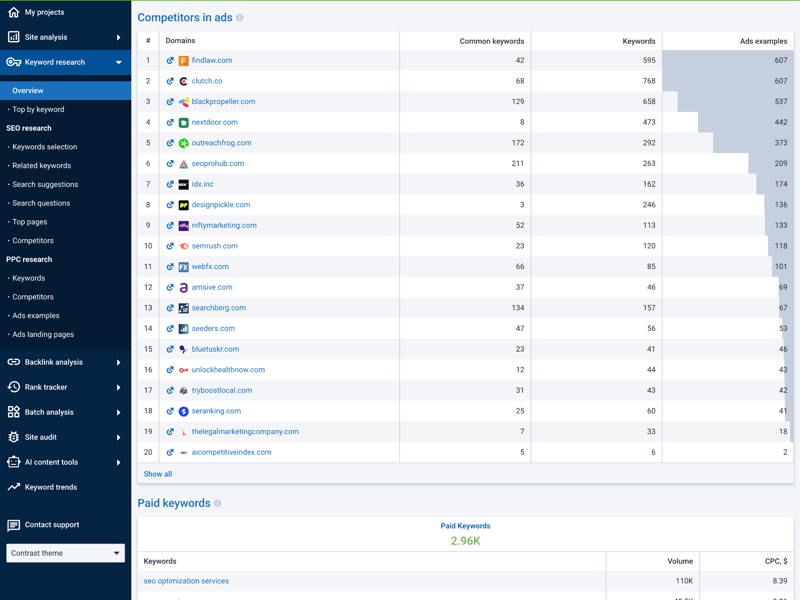Click Show all below competitors table

tap(158, 474)
